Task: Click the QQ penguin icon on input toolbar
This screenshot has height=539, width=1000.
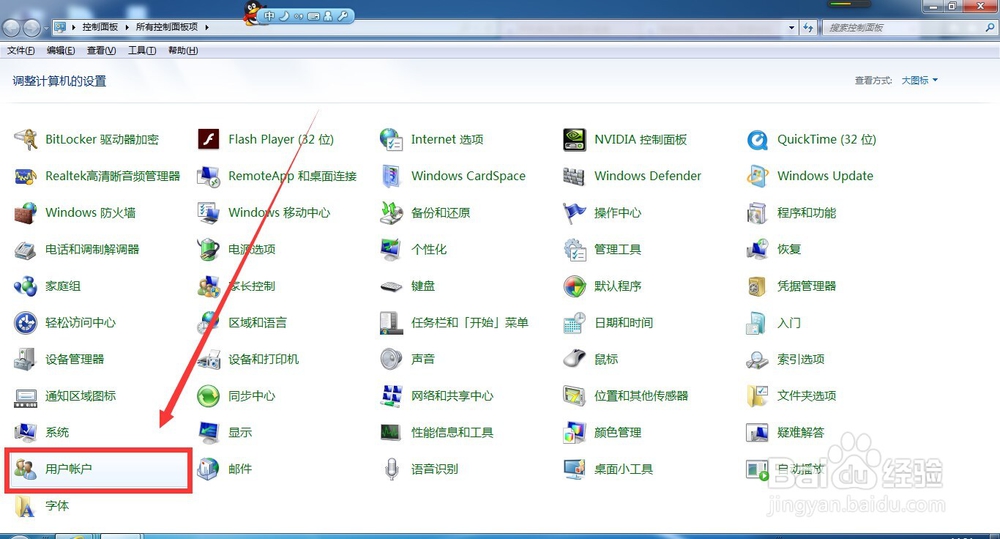Action: (254, 12)
